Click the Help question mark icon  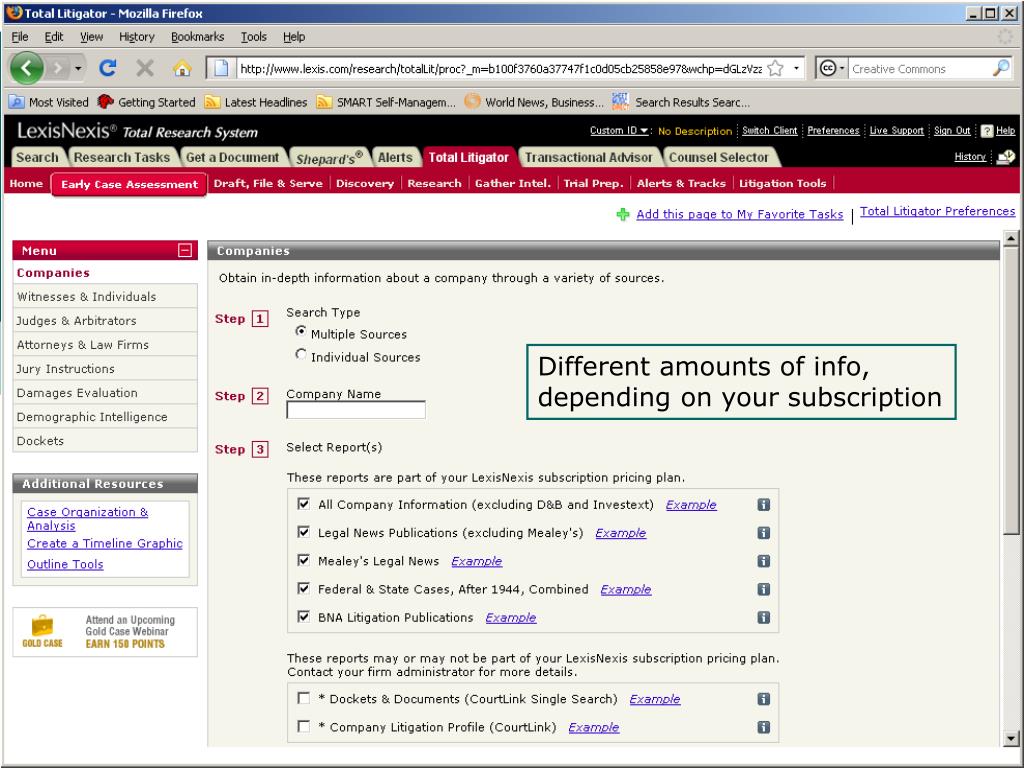(x=987, y=131)
